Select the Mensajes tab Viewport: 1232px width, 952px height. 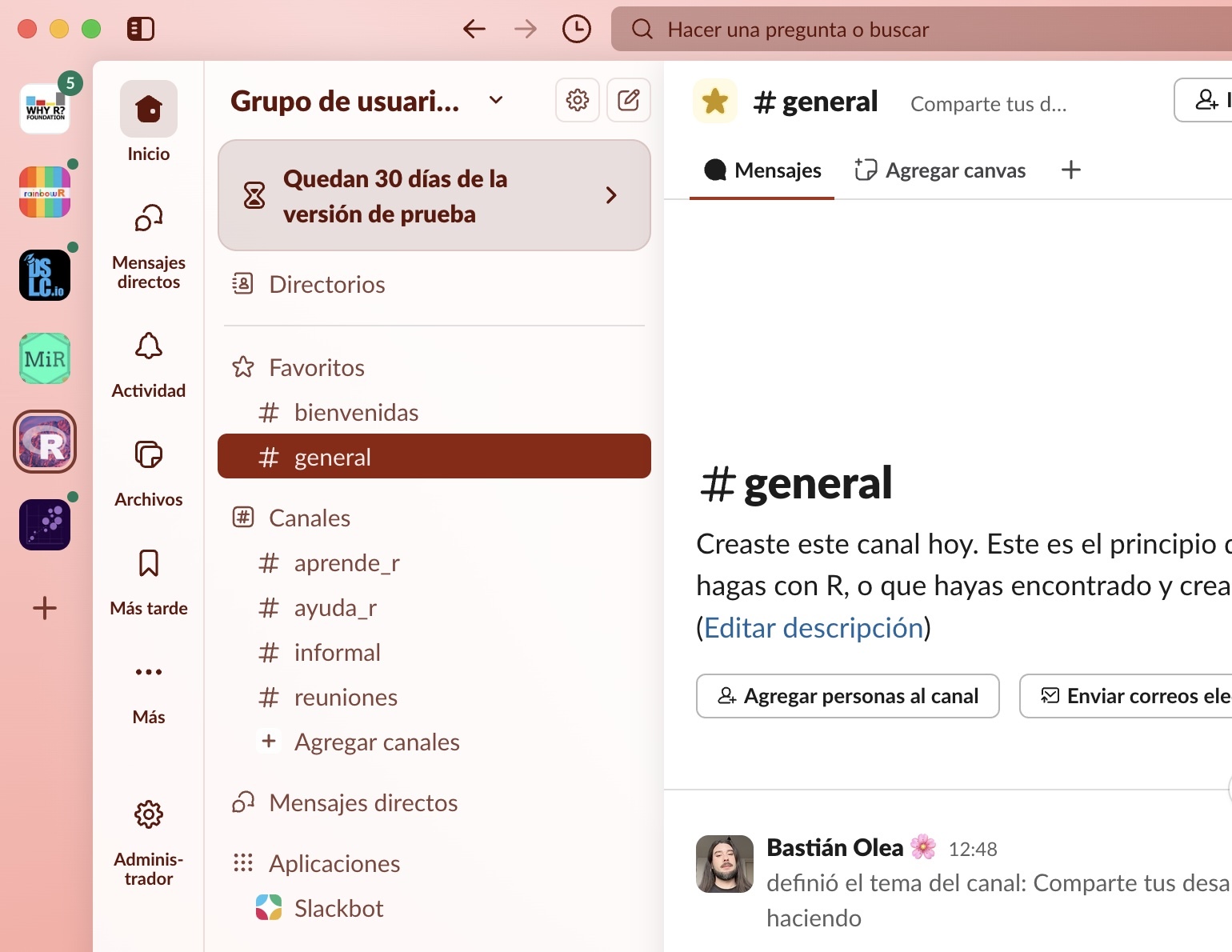coord(762,170)
